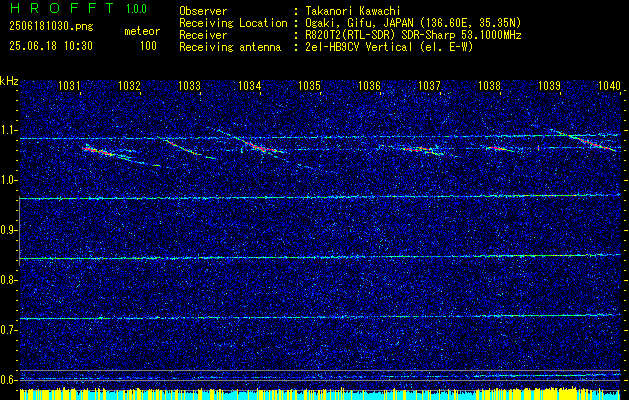Click the Observer label
Image resolution: width=629 pixels, height=400 pixels.
click(203, 12)
